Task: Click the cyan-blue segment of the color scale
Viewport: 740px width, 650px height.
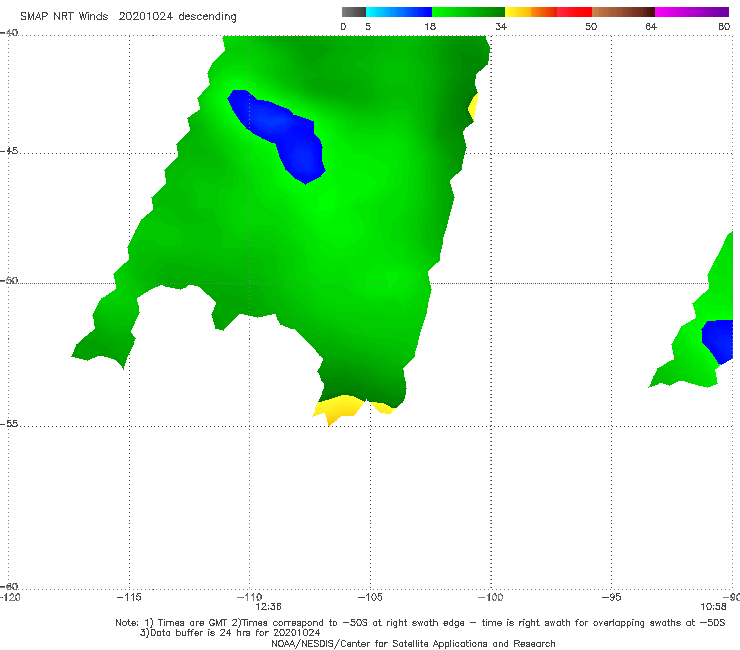Action: point(399,12)
